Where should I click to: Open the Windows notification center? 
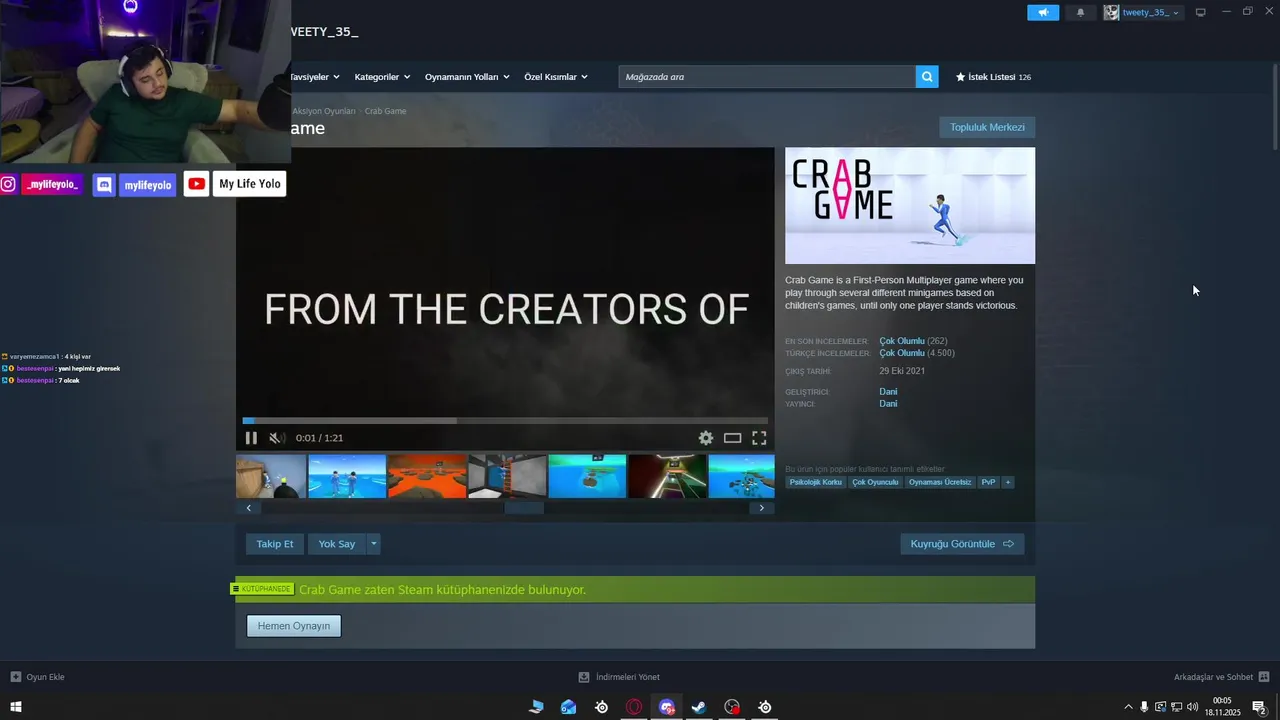1260,707
